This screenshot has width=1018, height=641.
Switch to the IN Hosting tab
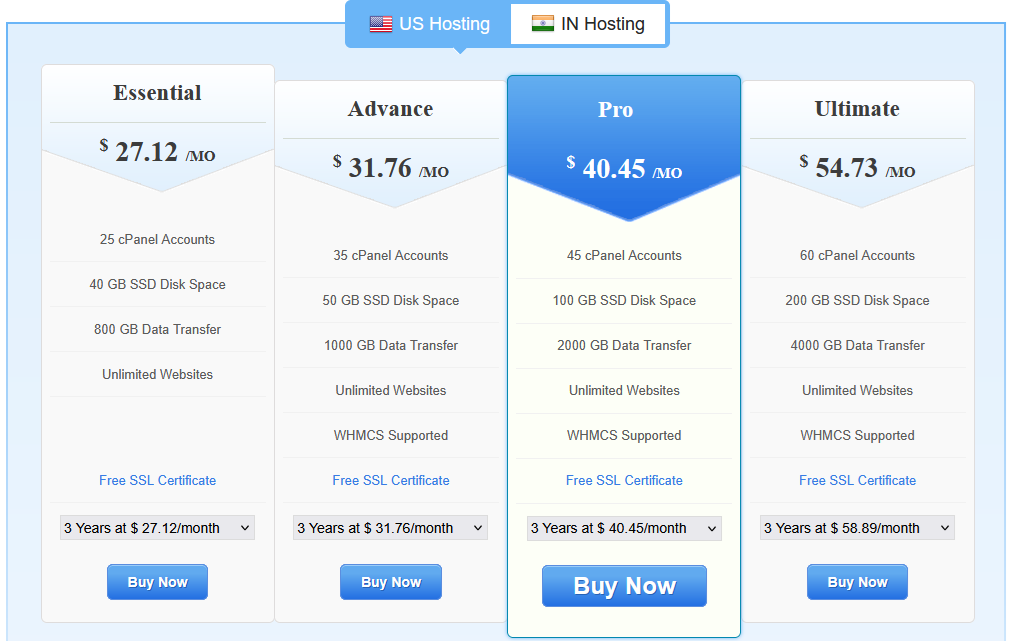click(x=588, y=24)
